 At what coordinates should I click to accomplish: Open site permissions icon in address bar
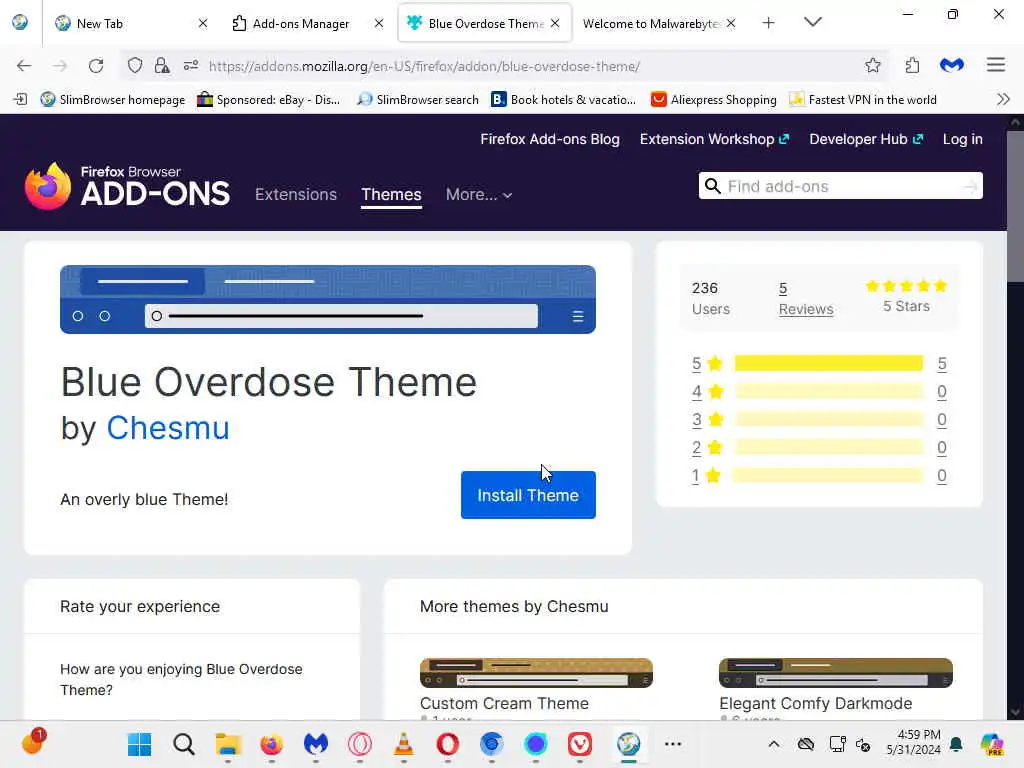coord(191,65)
